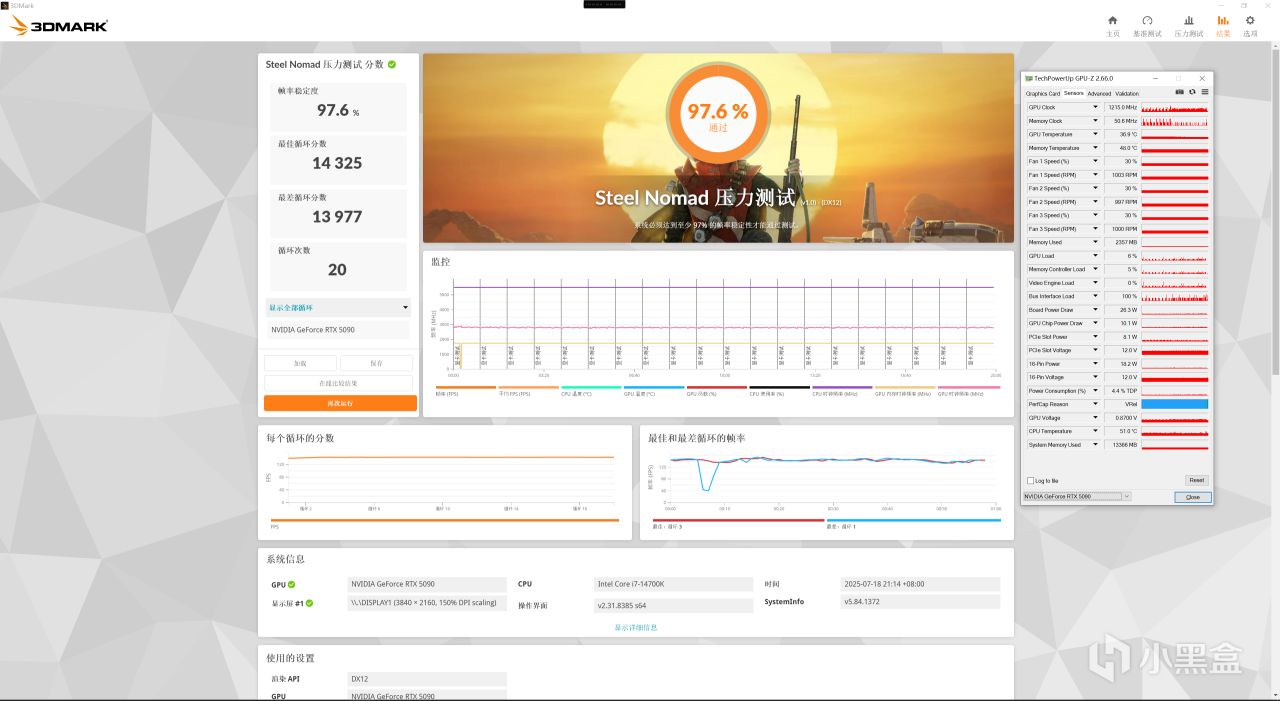
Task: Click 保存 save button
Action: click(376, 363)
